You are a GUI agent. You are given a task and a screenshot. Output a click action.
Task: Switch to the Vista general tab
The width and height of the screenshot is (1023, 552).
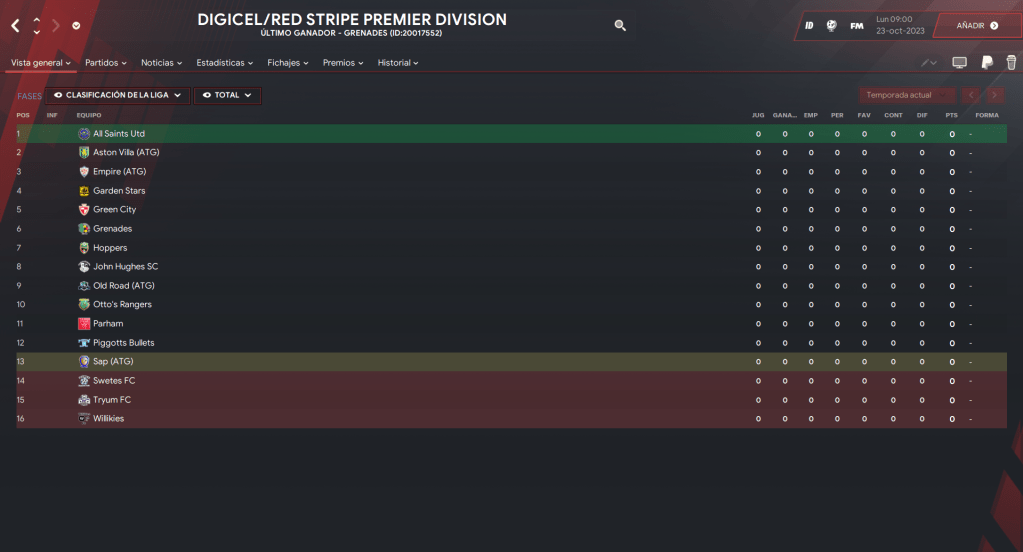pos(40,63)
